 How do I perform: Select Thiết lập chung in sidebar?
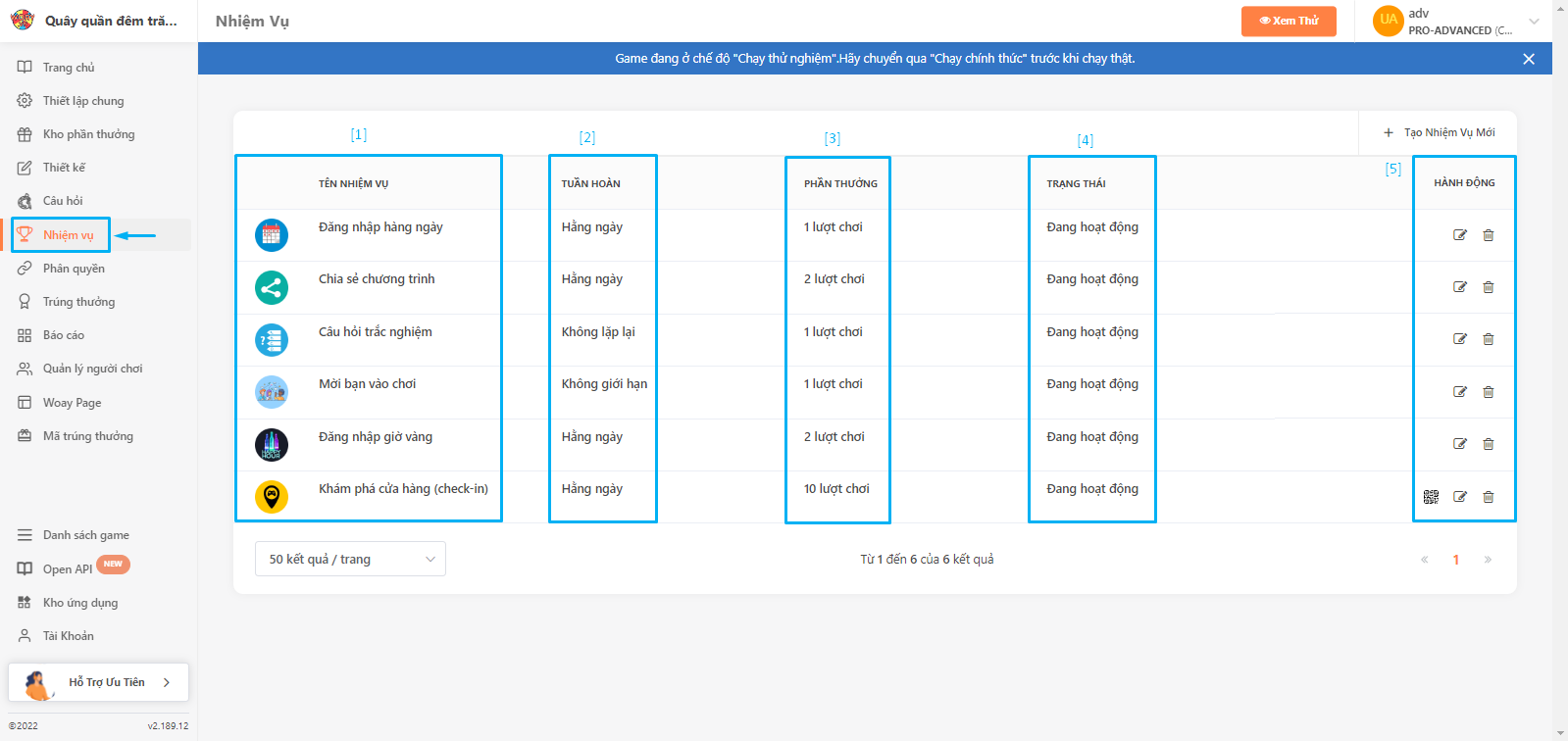[83, 101]
